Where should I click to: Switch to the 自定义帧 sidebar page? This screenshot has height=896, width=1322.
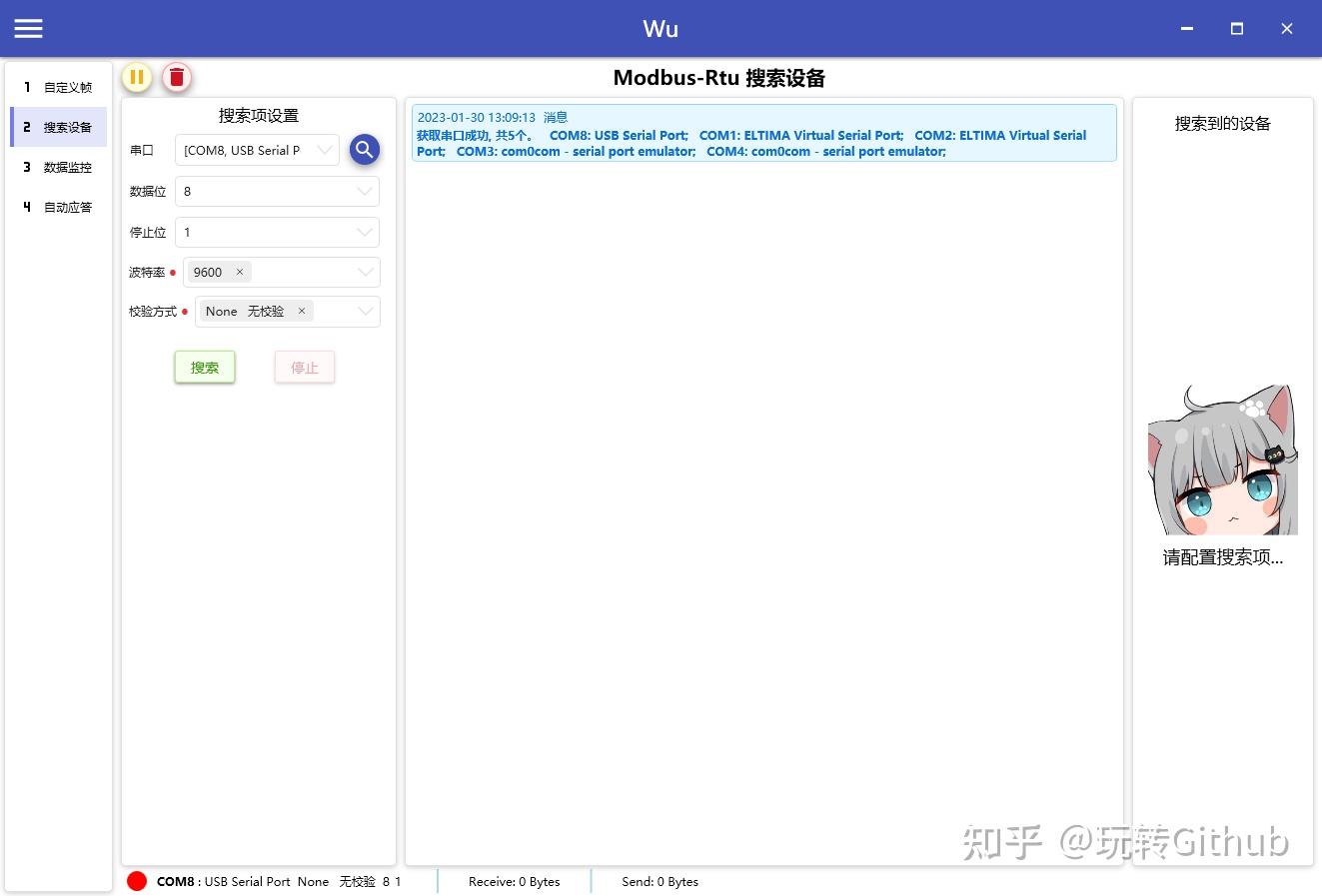57,87
